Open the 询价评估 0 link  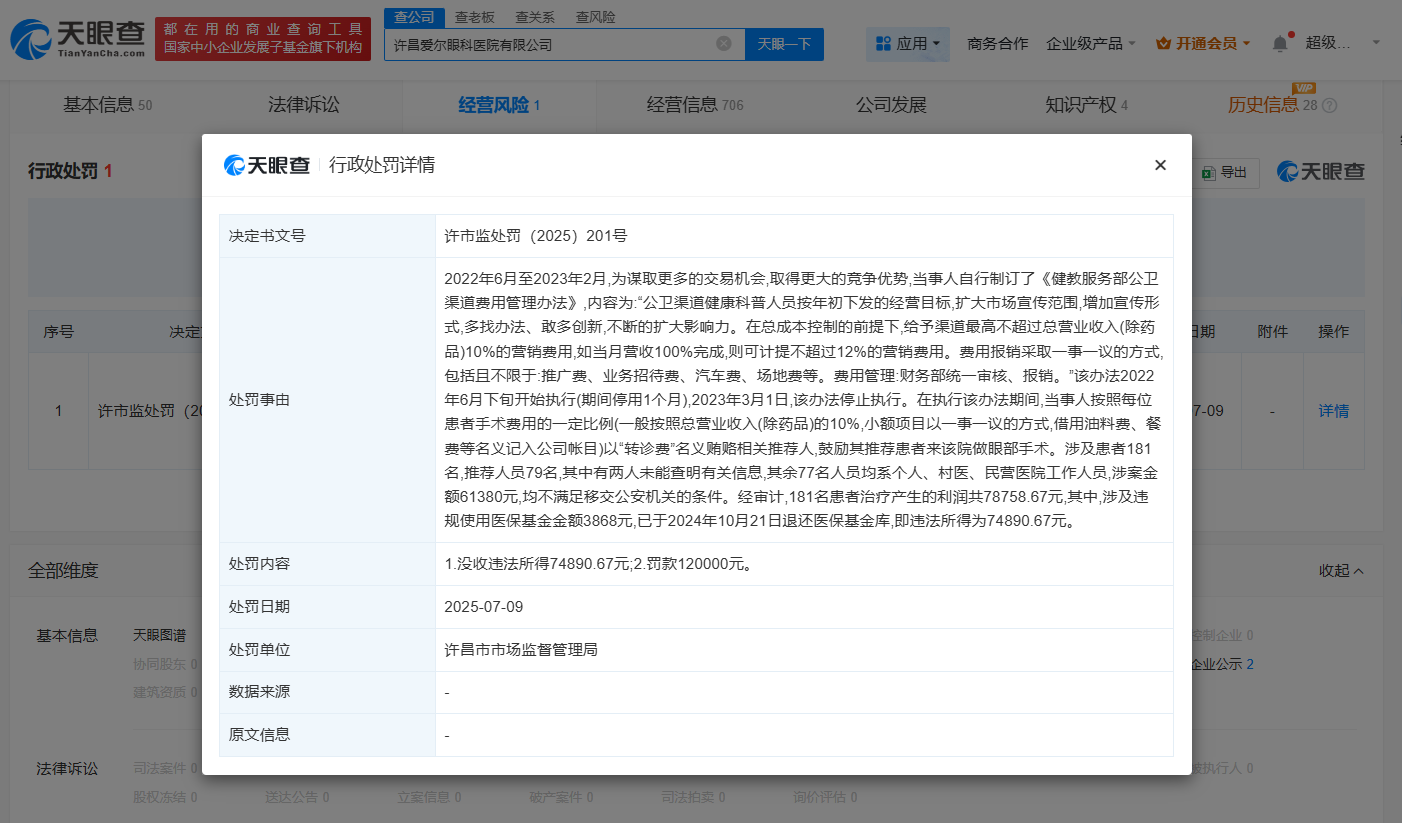(825, 797)
